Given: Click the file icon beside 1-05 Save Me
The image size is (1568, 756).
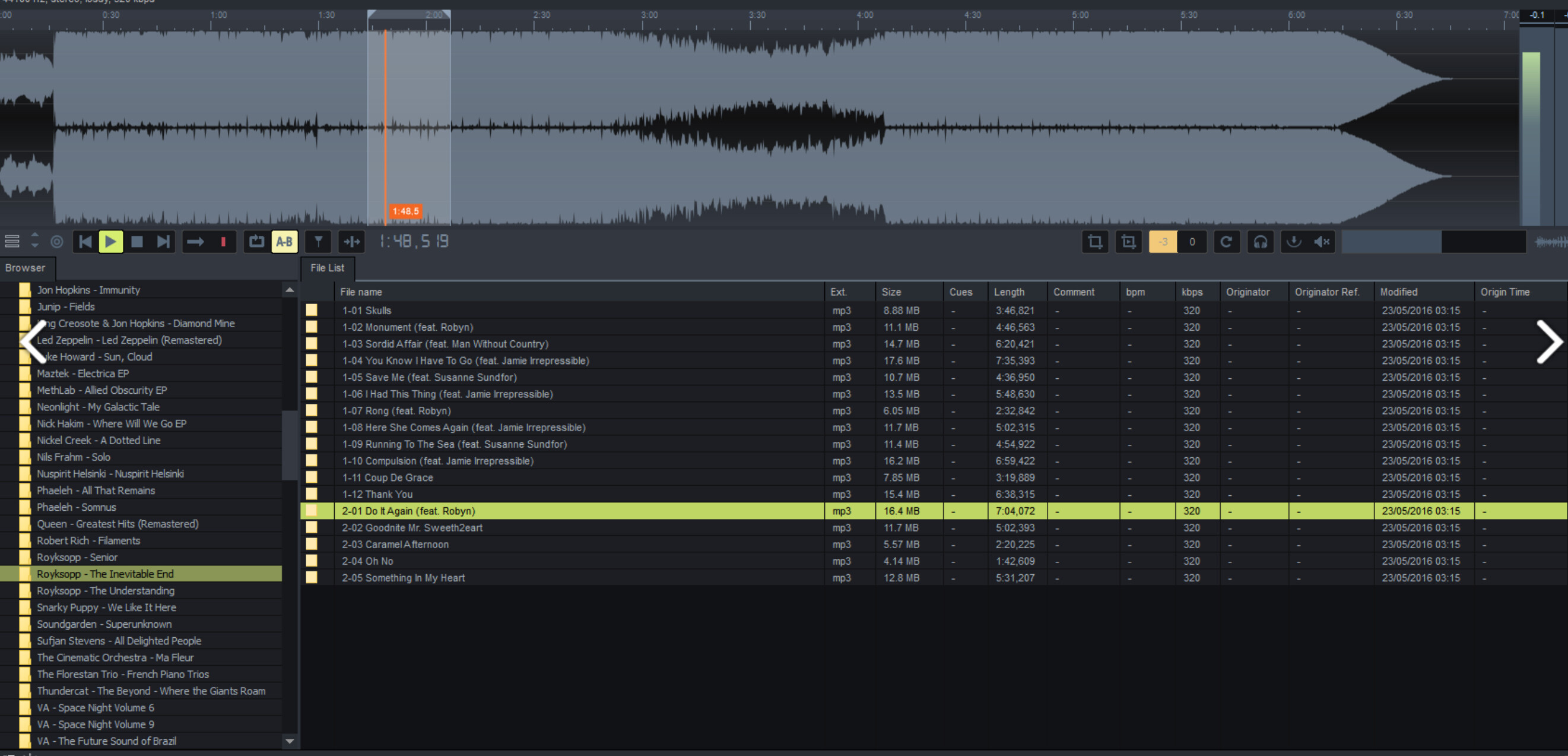Looking at the screenshot, I should [x=312, y=378].
